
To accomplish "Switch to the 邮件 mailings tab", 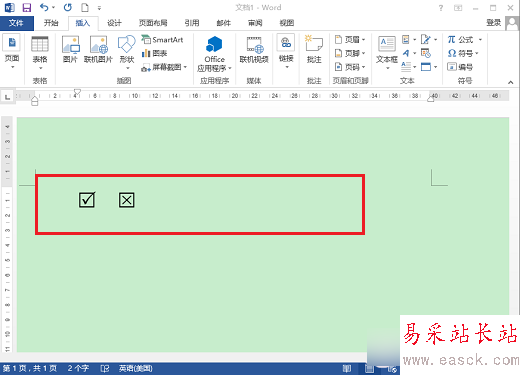I will coord(224,23).
